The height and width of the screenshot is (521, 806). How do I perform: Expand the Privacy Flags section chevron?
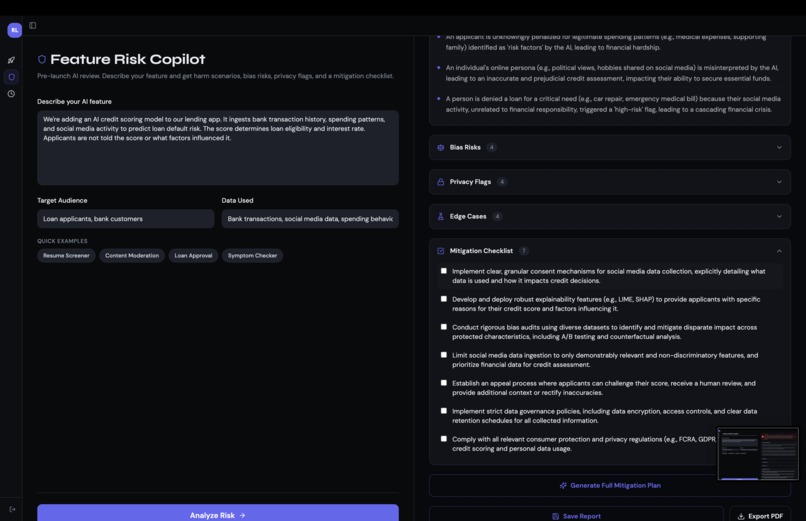coord(779,182)
